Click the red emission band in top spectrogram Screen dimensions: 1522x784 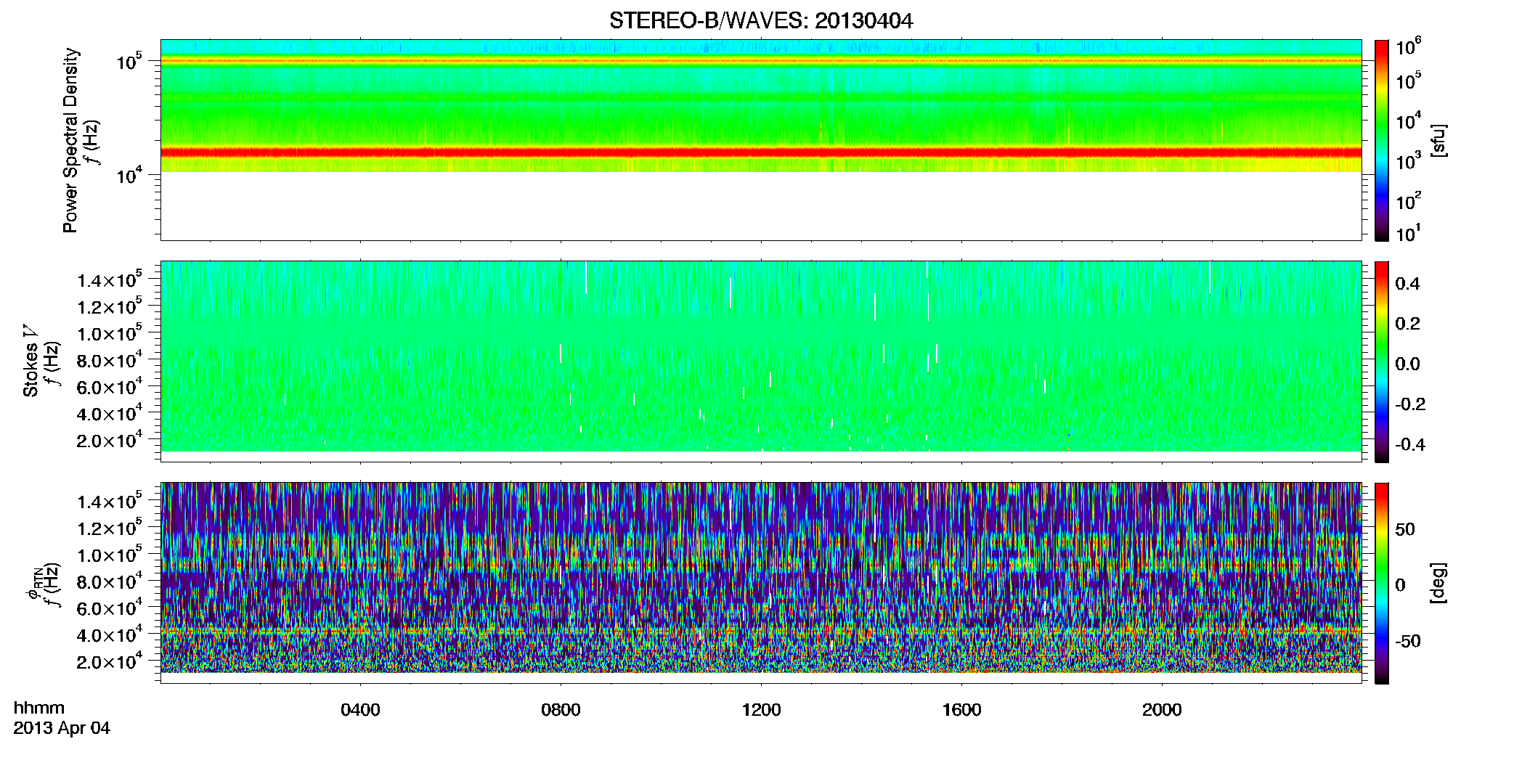[x=761, y=152]
